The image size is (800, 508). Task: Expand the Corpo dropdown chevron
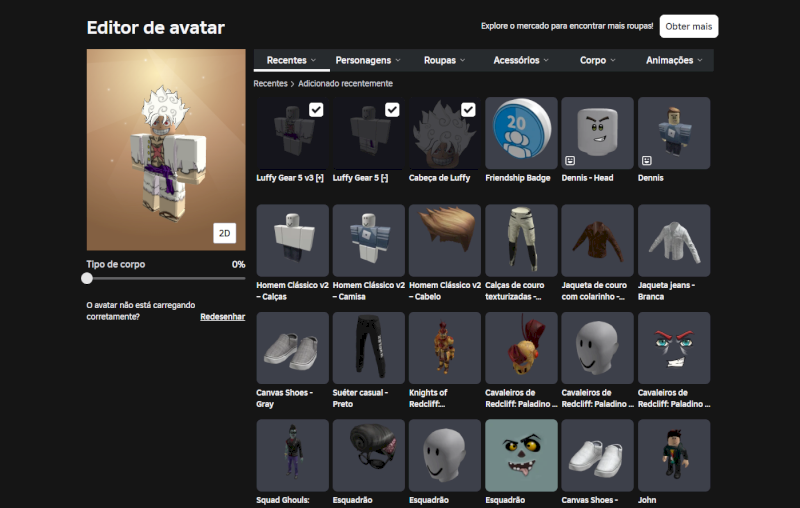(x=612, y=60)
